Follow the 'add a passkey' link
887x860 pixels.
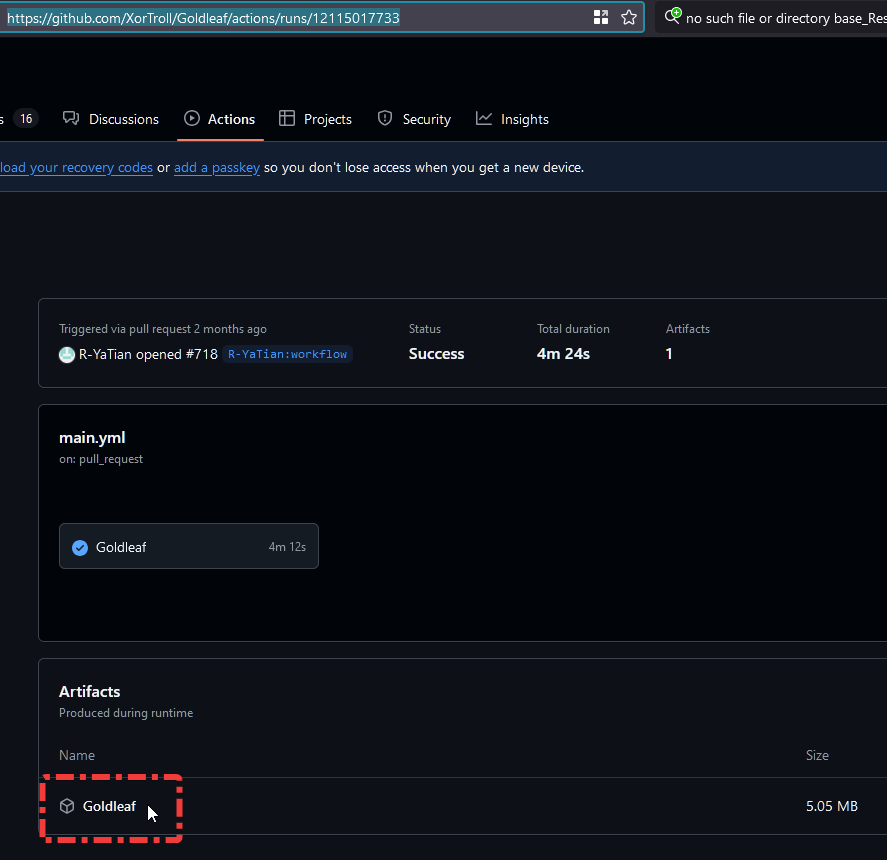217,167
